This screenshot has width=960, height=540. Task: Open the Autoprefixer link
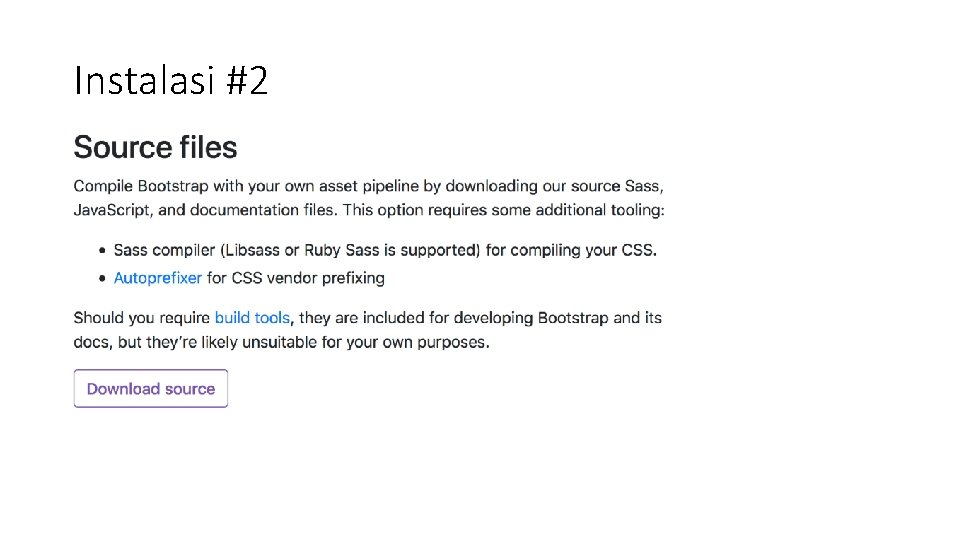158,278
